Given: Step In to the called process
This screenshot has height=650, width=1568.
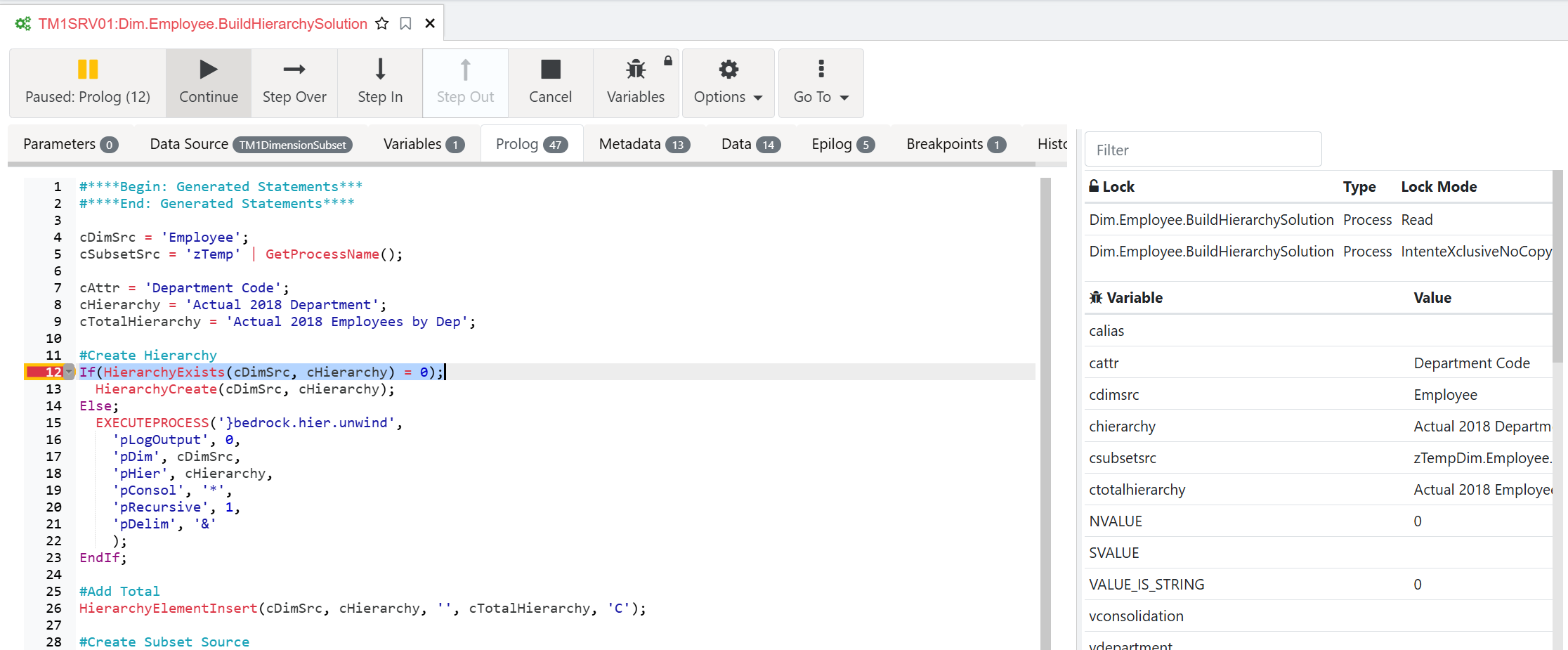Looking at the screenshot, I should pos(380,82).
